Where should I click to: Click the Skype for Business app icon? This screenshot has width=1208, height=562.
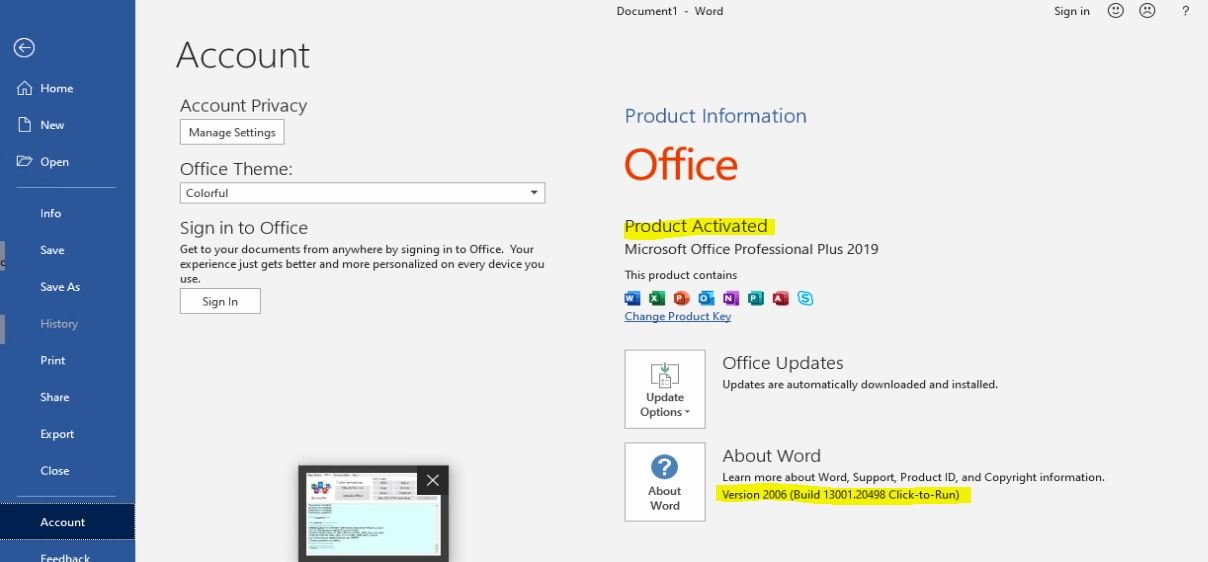point(806,298)
